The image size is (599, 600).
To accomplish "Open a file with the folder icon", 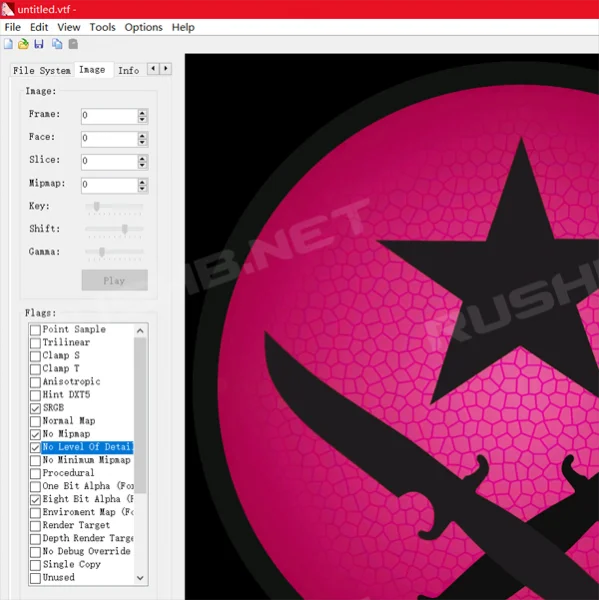I will tap(23, 44).
